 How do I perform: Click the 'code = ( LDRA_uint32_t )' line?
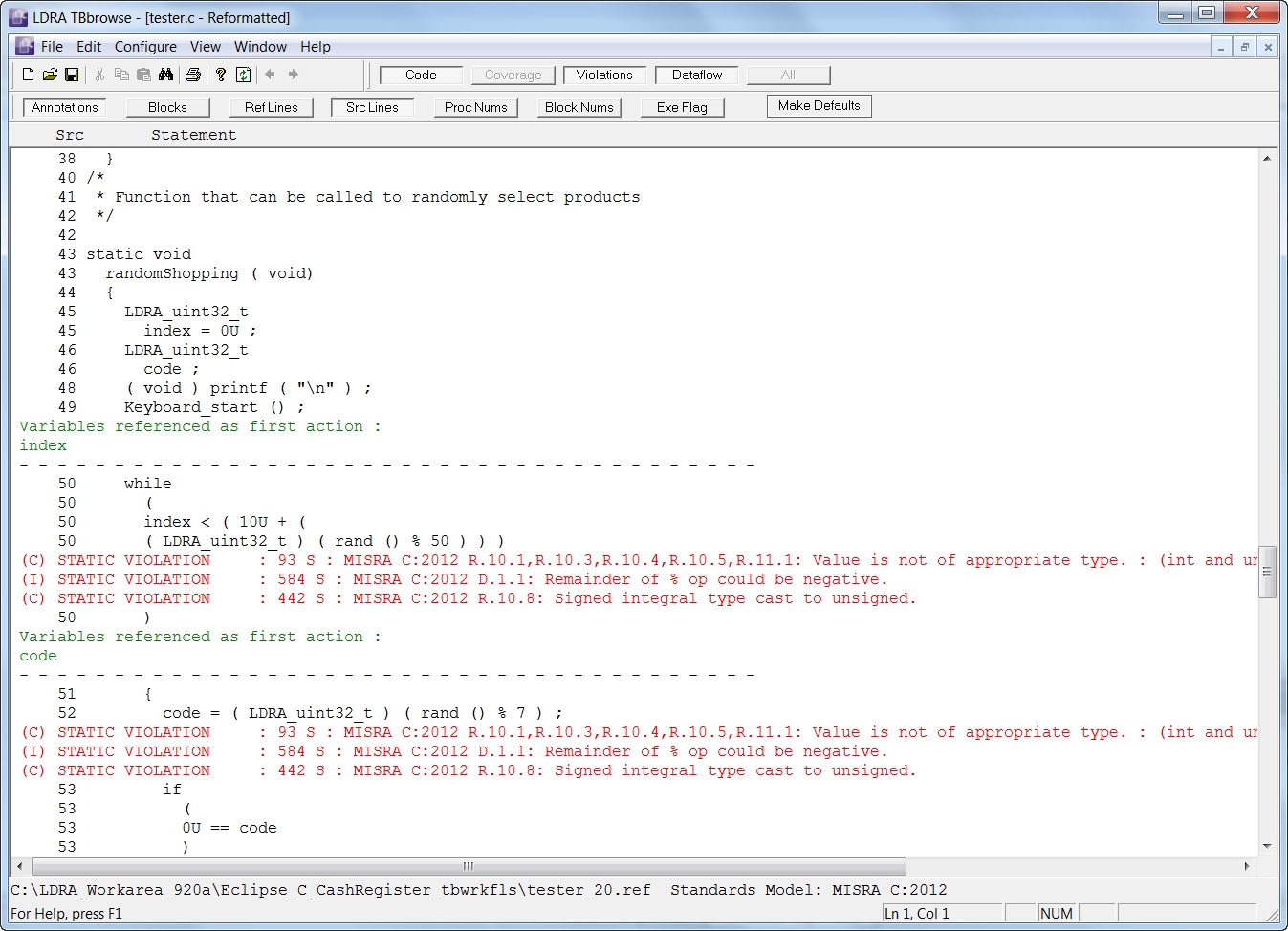tap(362, 713)
